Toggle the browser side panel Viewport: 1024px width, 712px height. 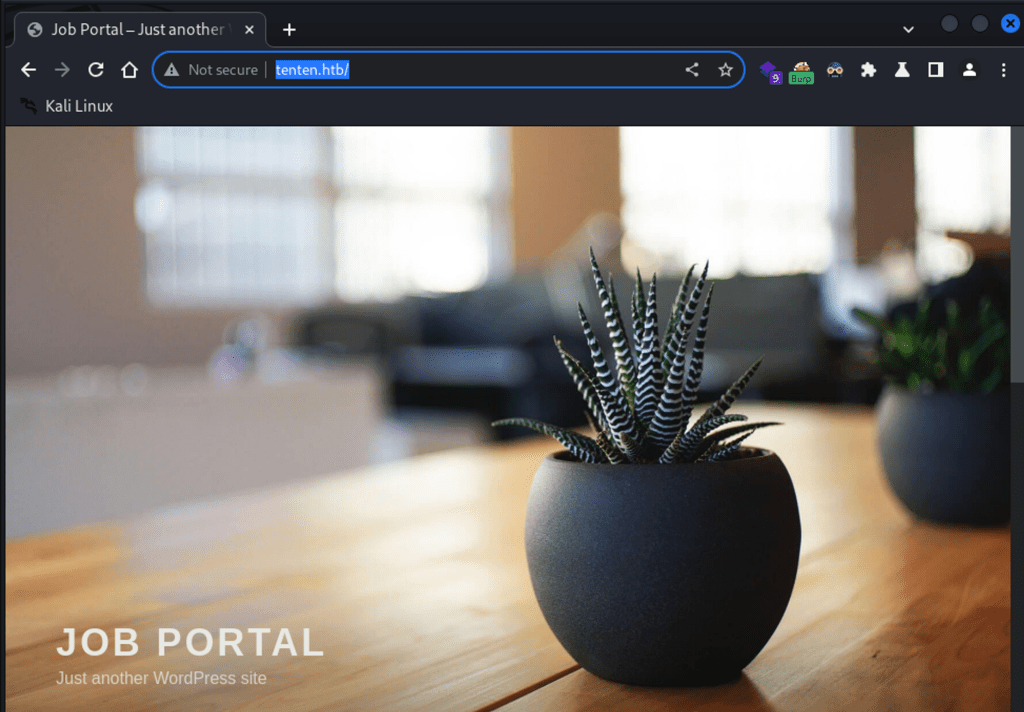coord(936,70)
